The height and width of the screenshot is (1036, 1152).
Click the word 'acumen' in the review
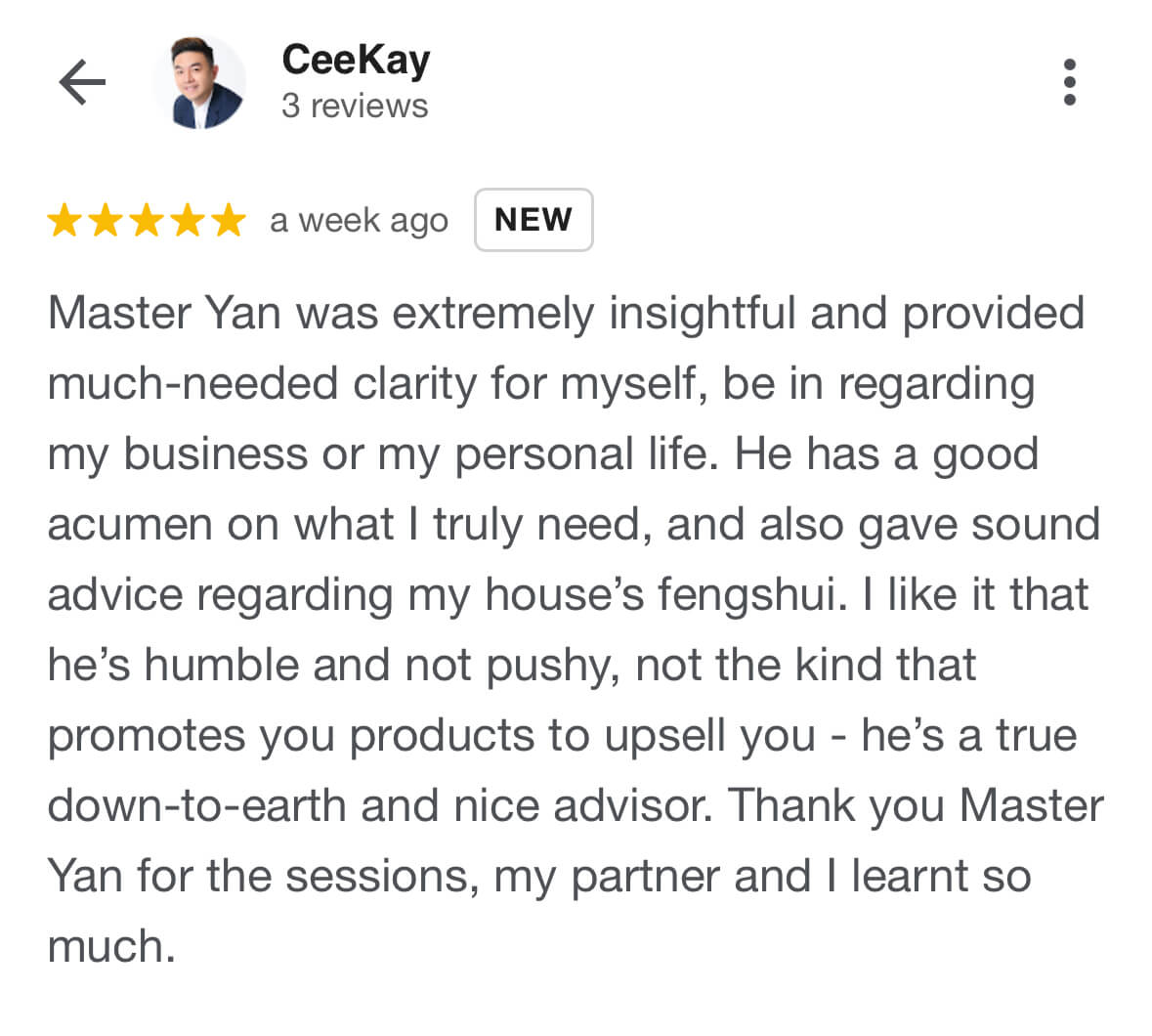click(130, 526)
